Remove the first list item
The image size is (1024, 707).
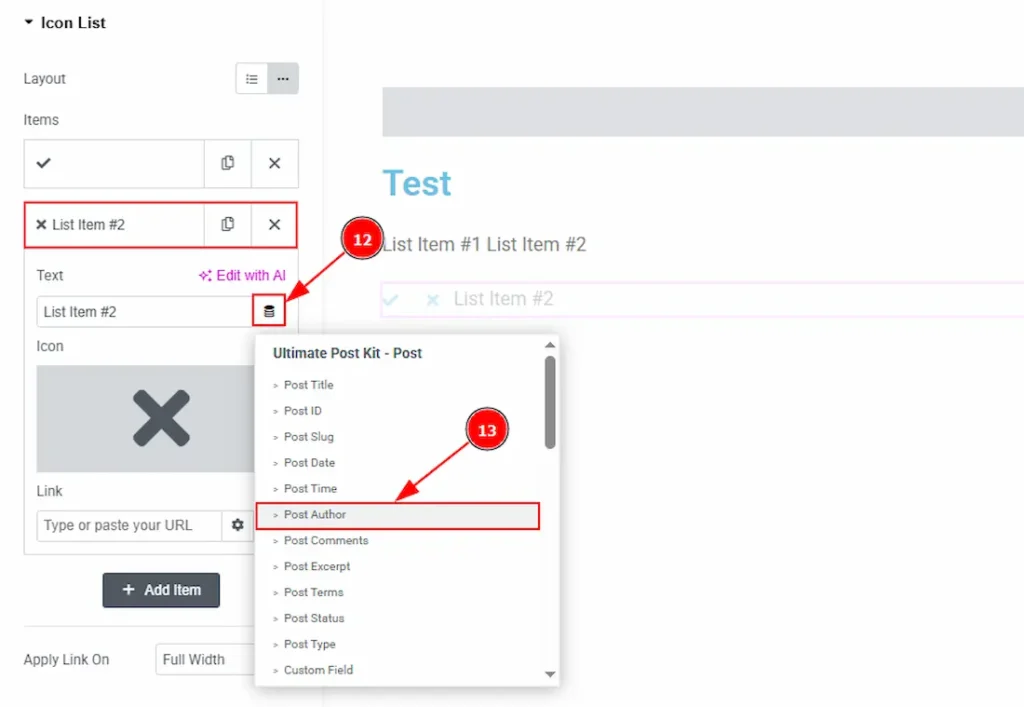pyautogui.click(x=275, y=163)
